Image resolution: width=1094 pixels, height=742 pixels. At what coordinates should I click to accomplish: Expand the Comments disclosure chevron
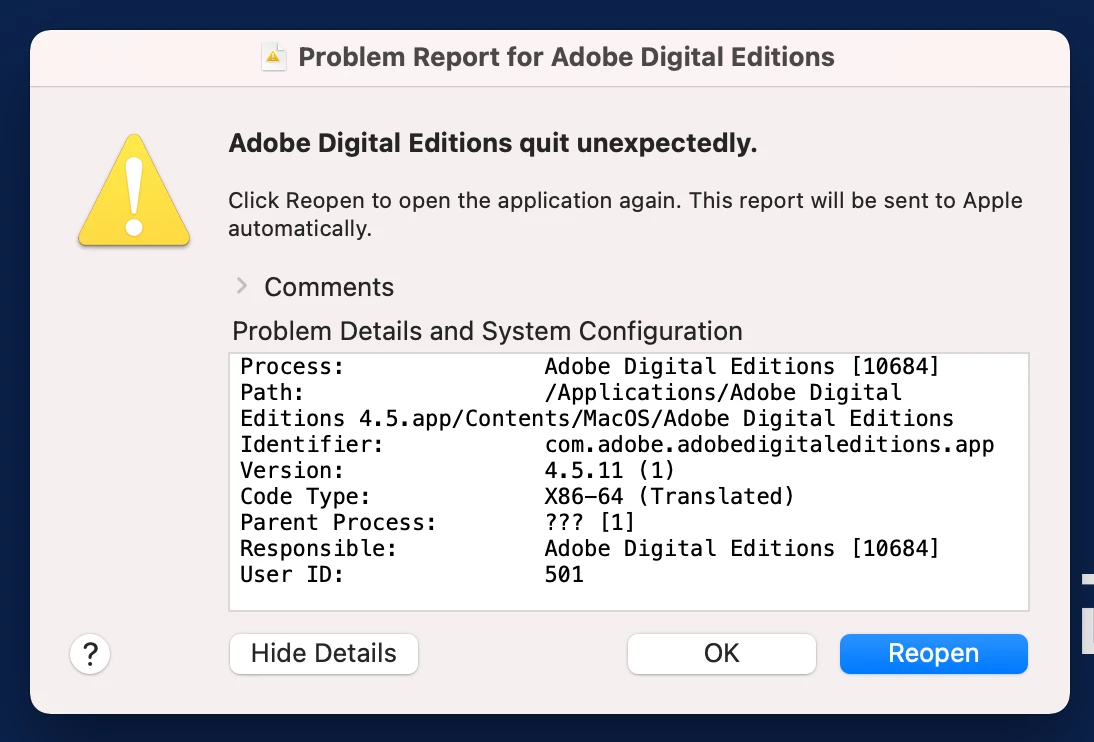[x=241, y=285]
